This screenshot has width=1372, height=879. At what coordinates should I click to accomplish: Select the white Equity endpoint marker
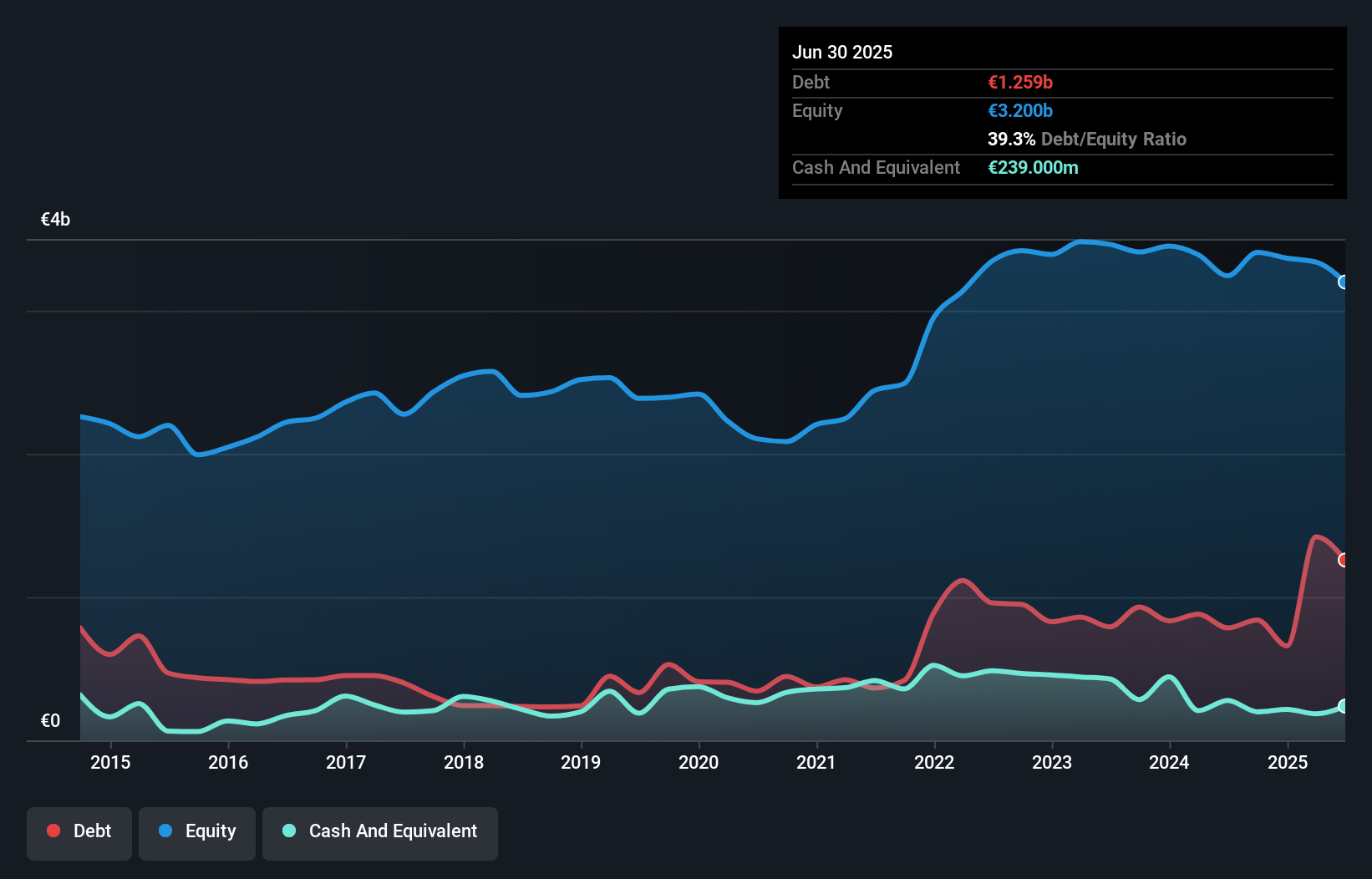tap(1343, 282)
